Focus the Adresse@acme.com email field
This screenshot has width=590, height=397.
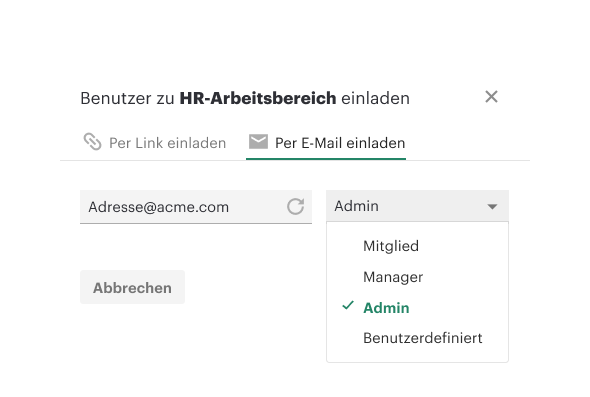(196, 207)
